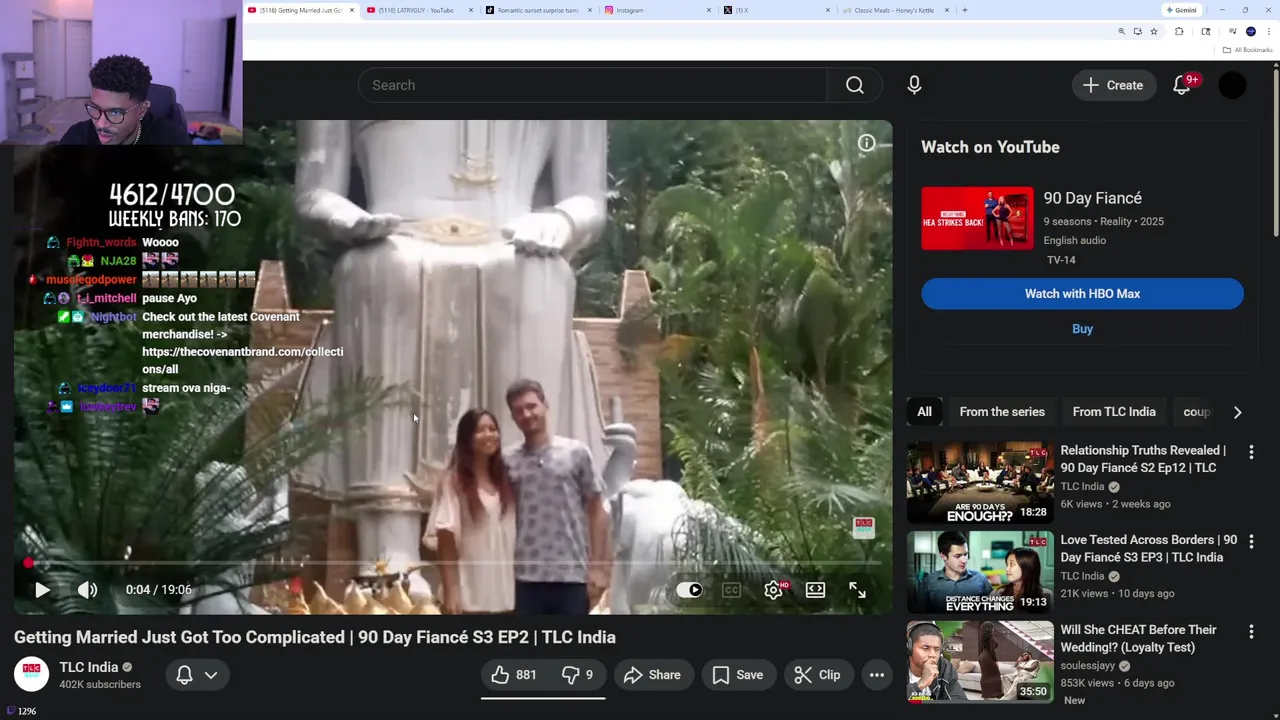The image size is (1280, 720).
Task: Click the video info icon
Action: (x=866, y=144)
